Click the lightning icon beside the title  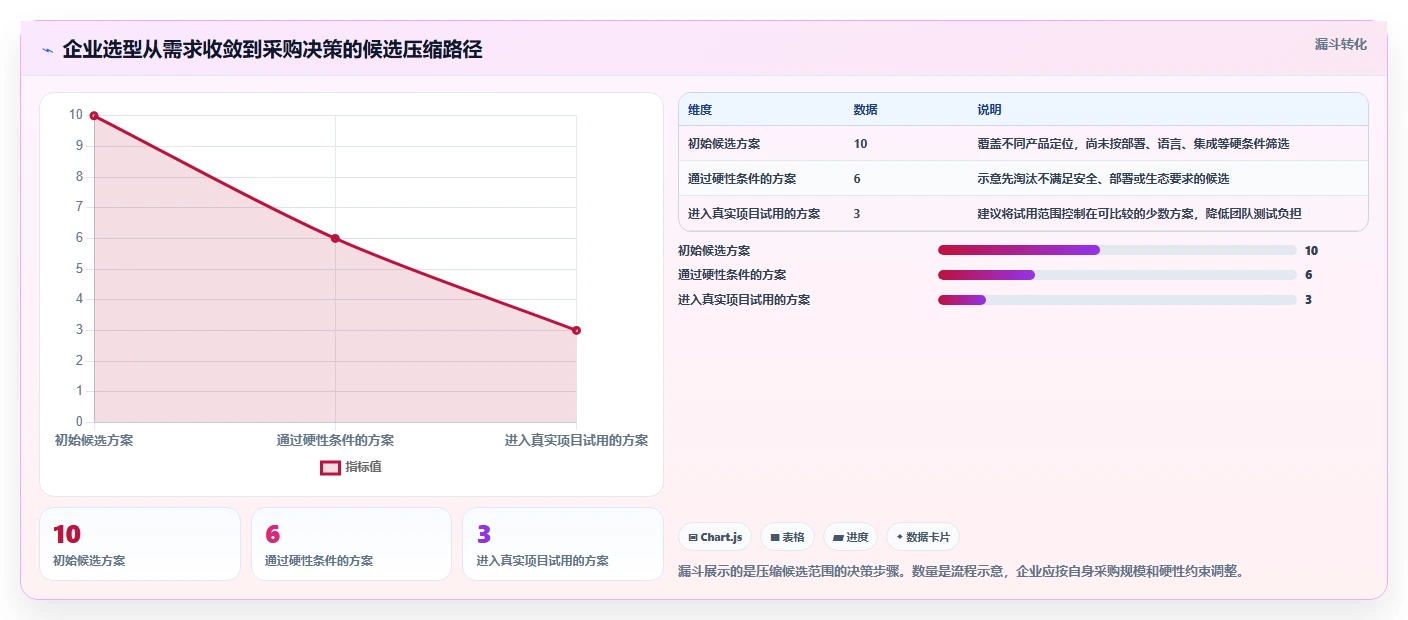pos(47,50)
